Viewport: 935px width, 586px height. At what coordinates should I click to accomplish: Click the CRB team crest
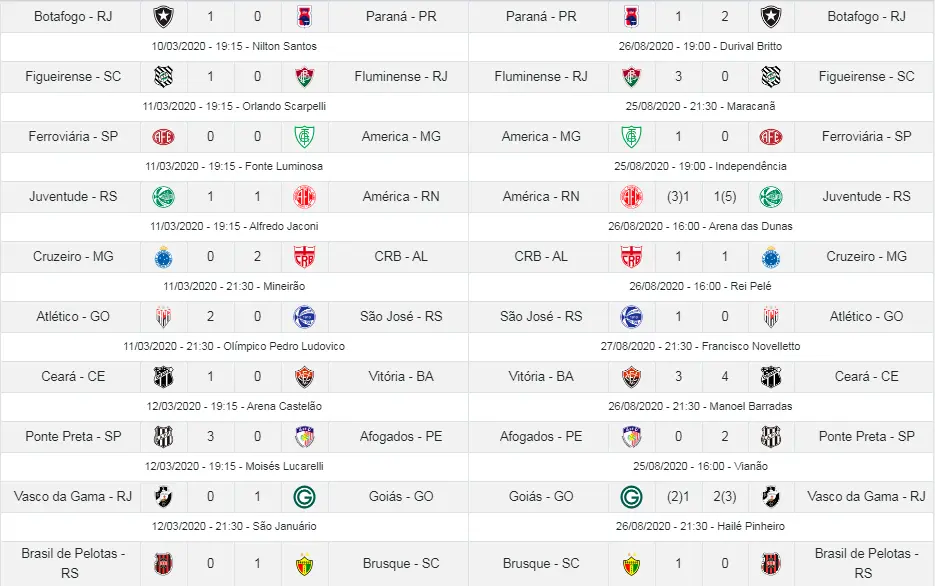(305, 257)
